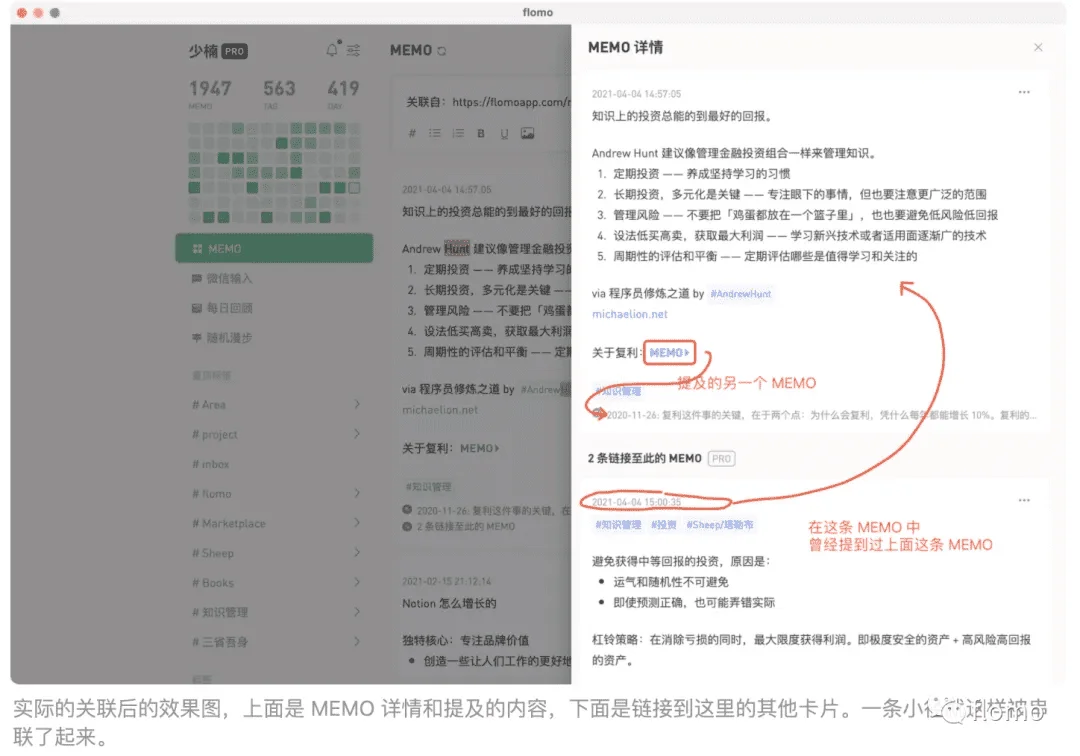The height and width of the screenshot is (756, 1080).
Task: Open the more menu of first detail memo
Action: point(1023,92)
